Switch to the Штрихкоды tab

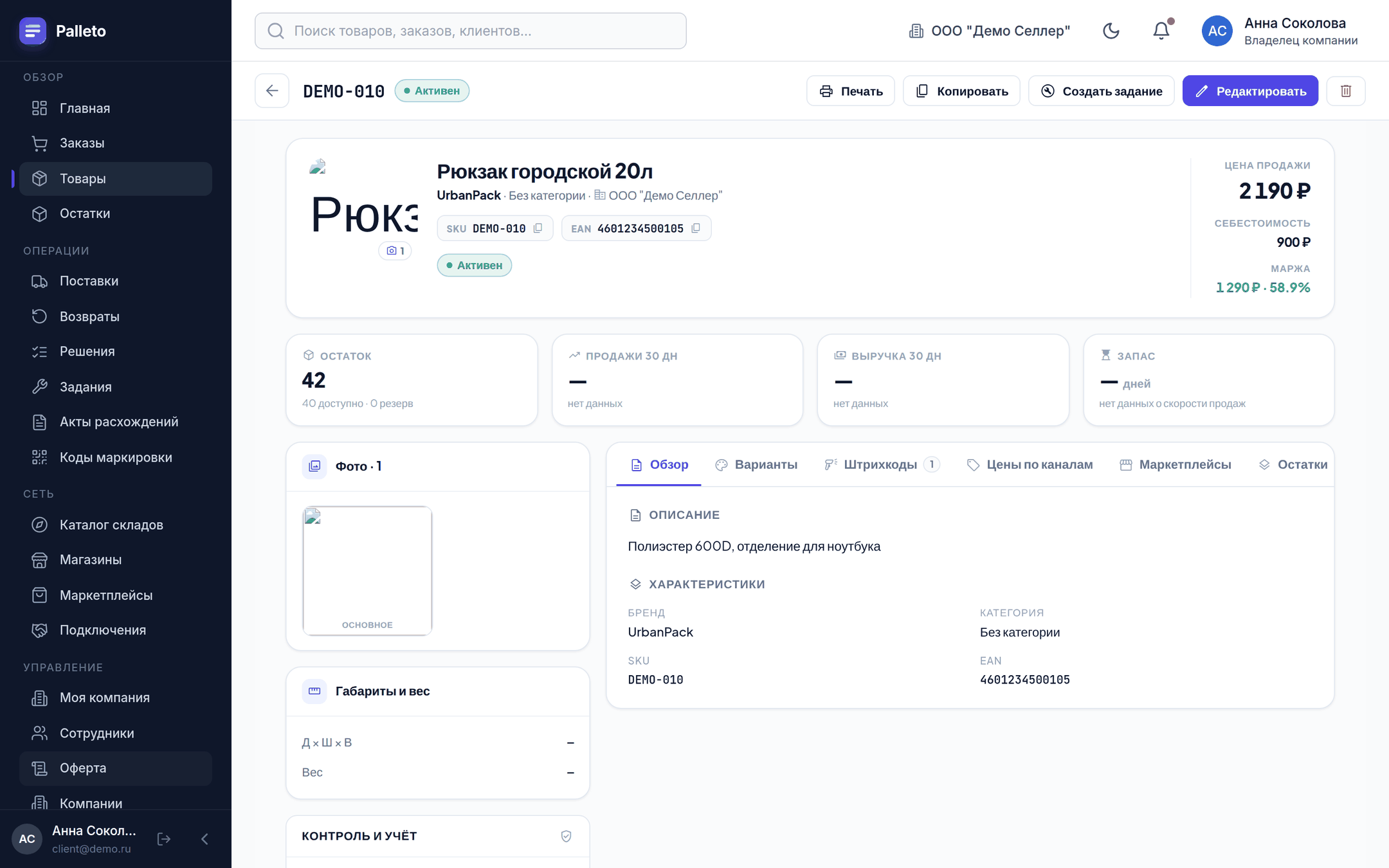[x=882, y=465]
